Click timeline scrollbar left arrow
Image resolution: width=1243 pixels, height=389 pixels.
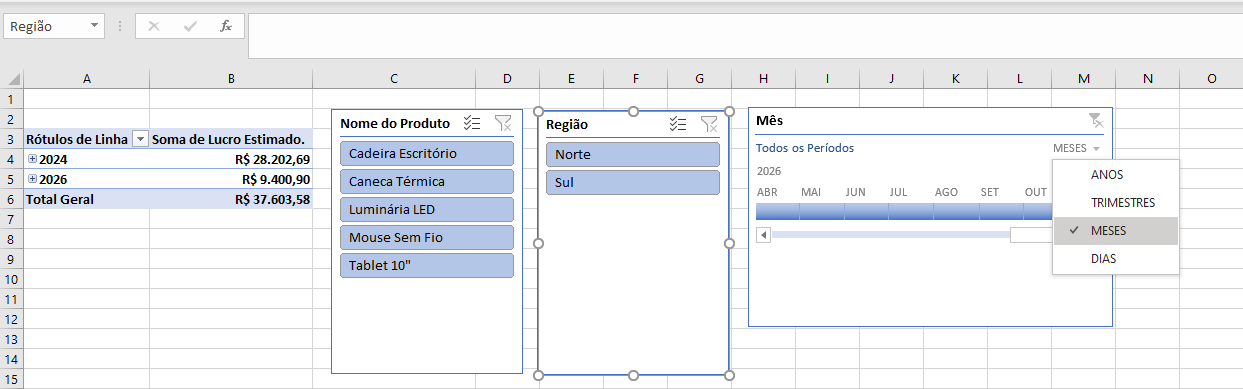[764, 235]
